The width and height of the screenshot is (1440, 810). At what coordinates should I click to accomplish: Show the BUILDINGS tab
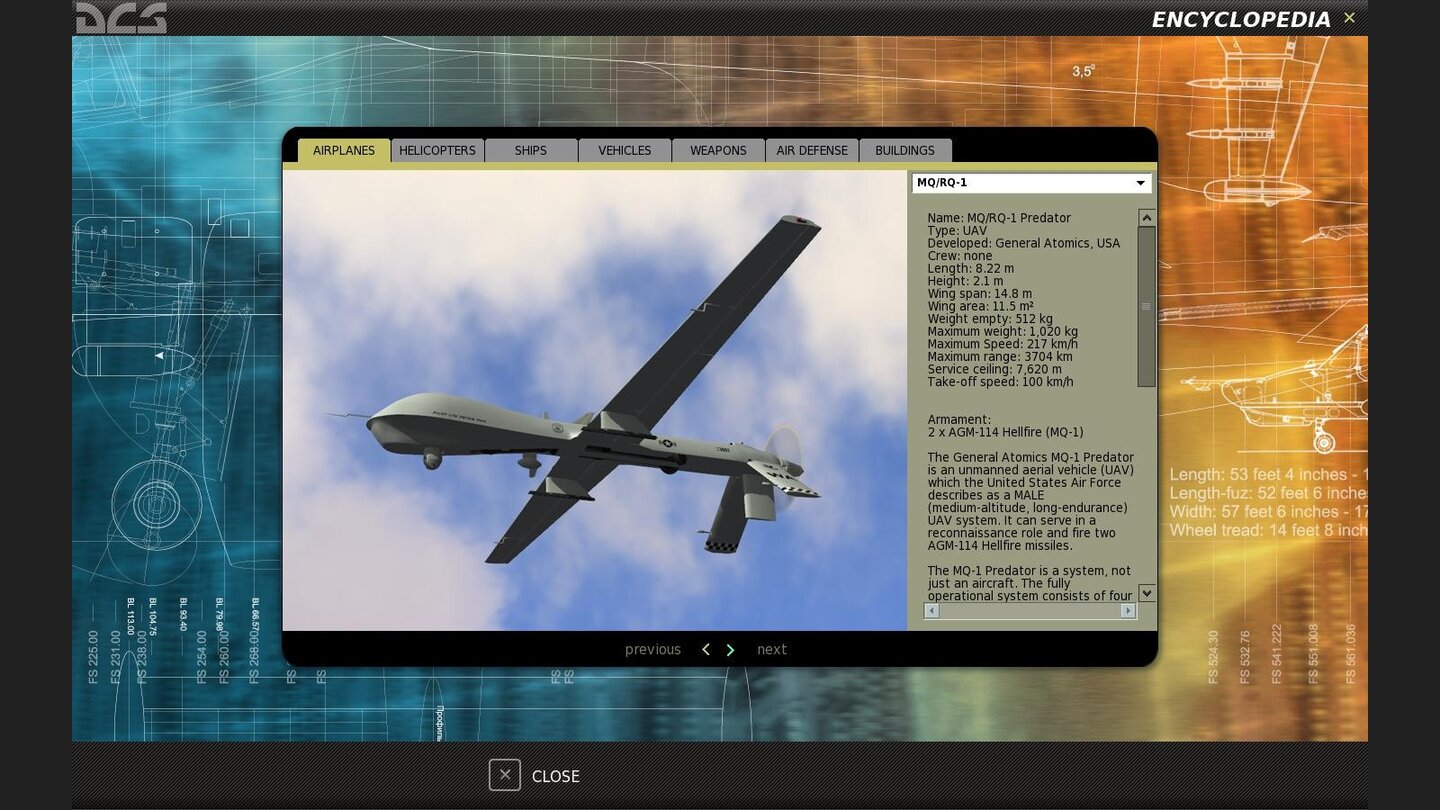pos(905,150)
